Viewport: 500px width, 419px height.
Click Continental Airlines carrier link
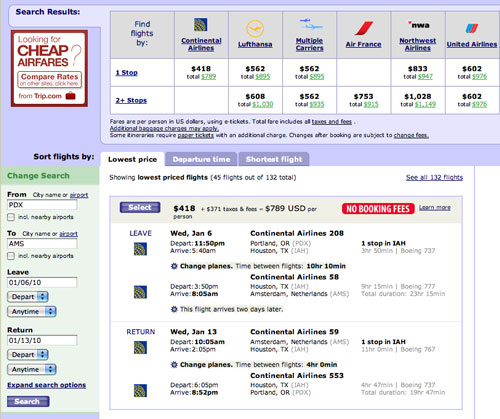pos(201,44)
